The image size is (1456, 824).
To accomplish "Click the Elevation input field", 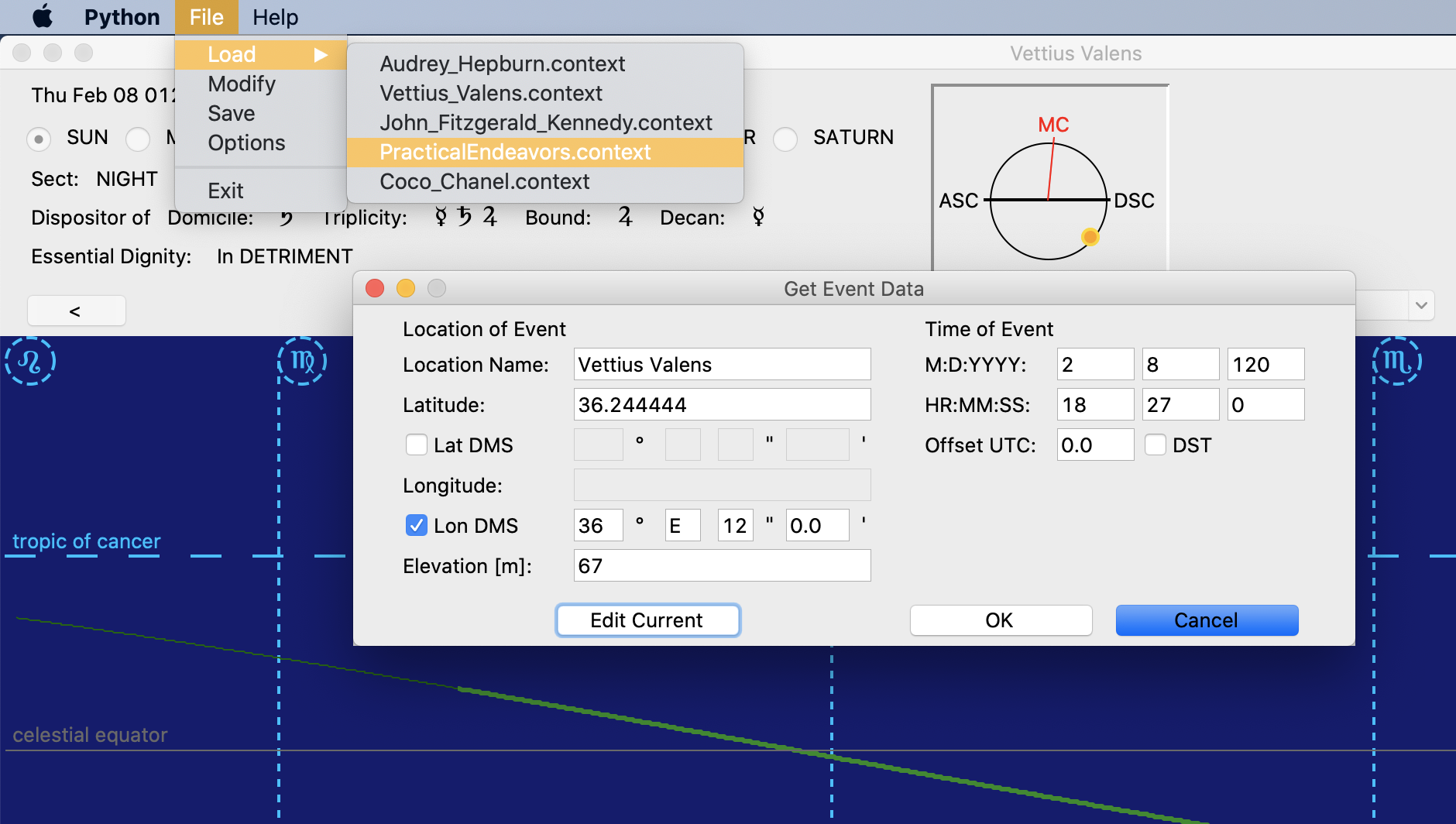I will pyautogui.click(x=722, y=566).
